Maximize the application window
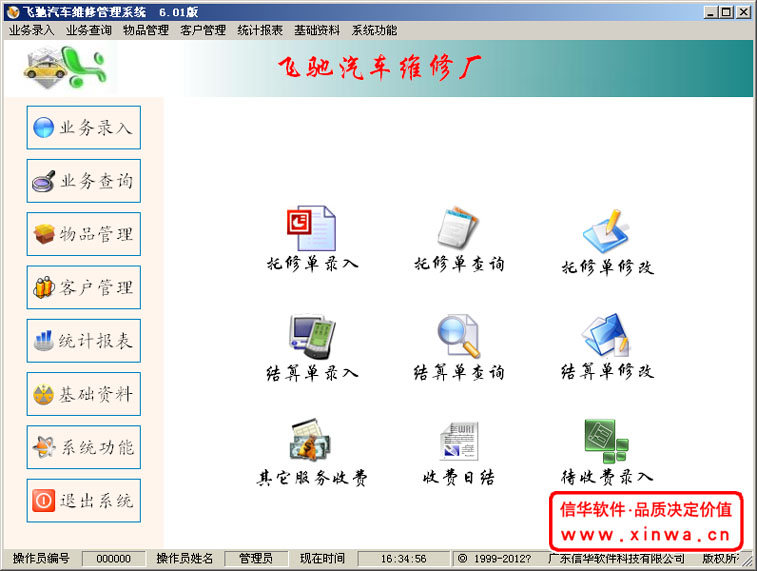Screen dimensions: 757x571 pos(726,12)
